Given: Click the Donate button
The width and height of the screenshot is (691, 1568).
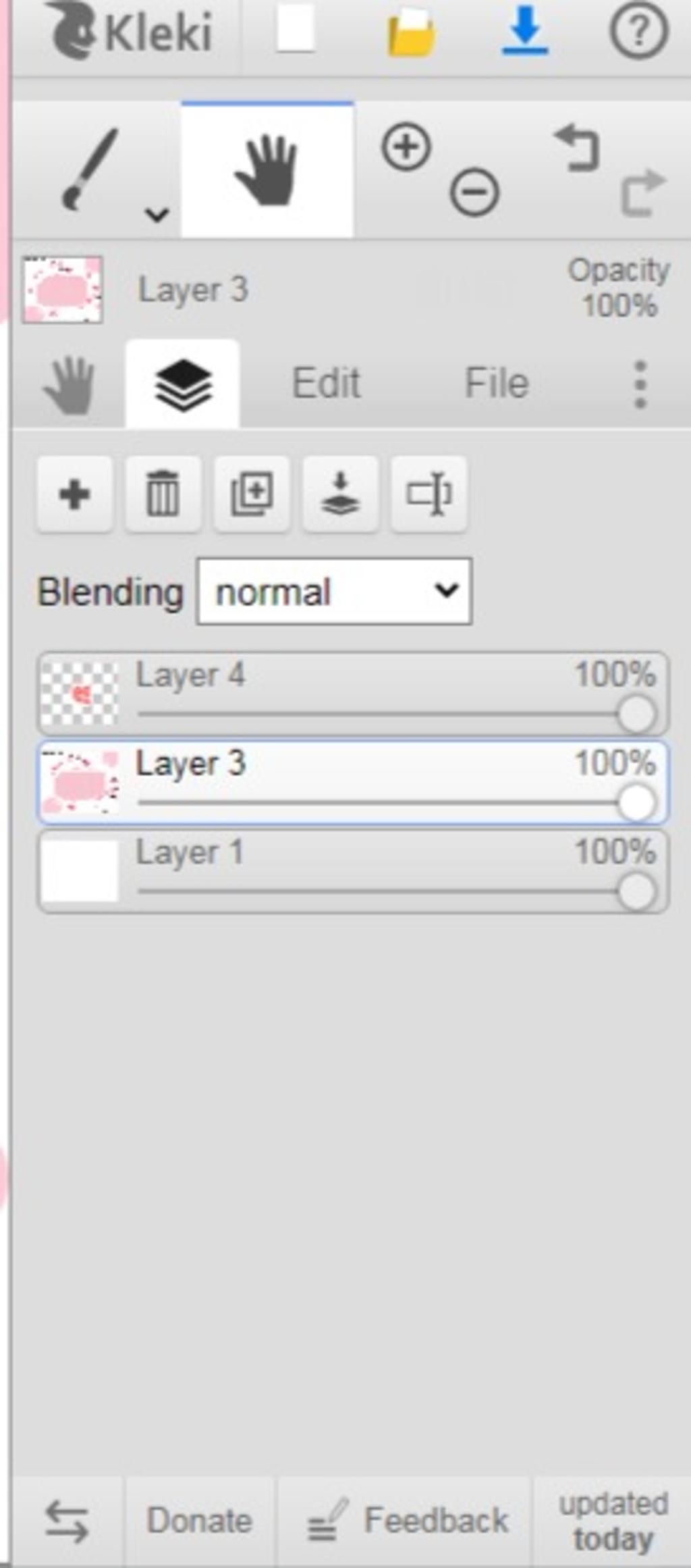Looking at the screenshot, I should [x=199, y=1521].
